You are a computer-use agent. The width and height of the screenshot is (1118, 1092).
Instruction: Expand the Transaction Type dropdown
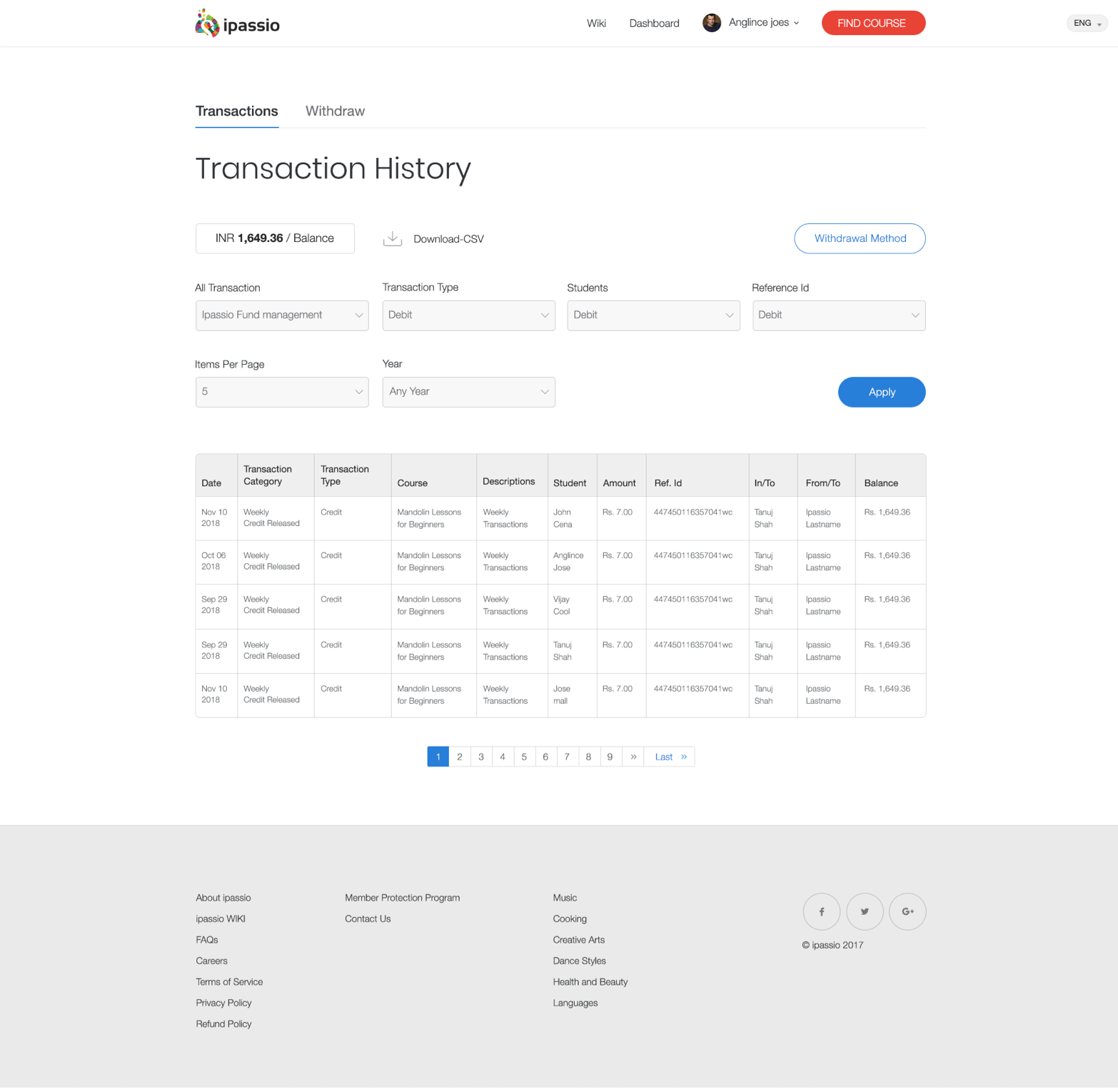[x=468, y=315]
